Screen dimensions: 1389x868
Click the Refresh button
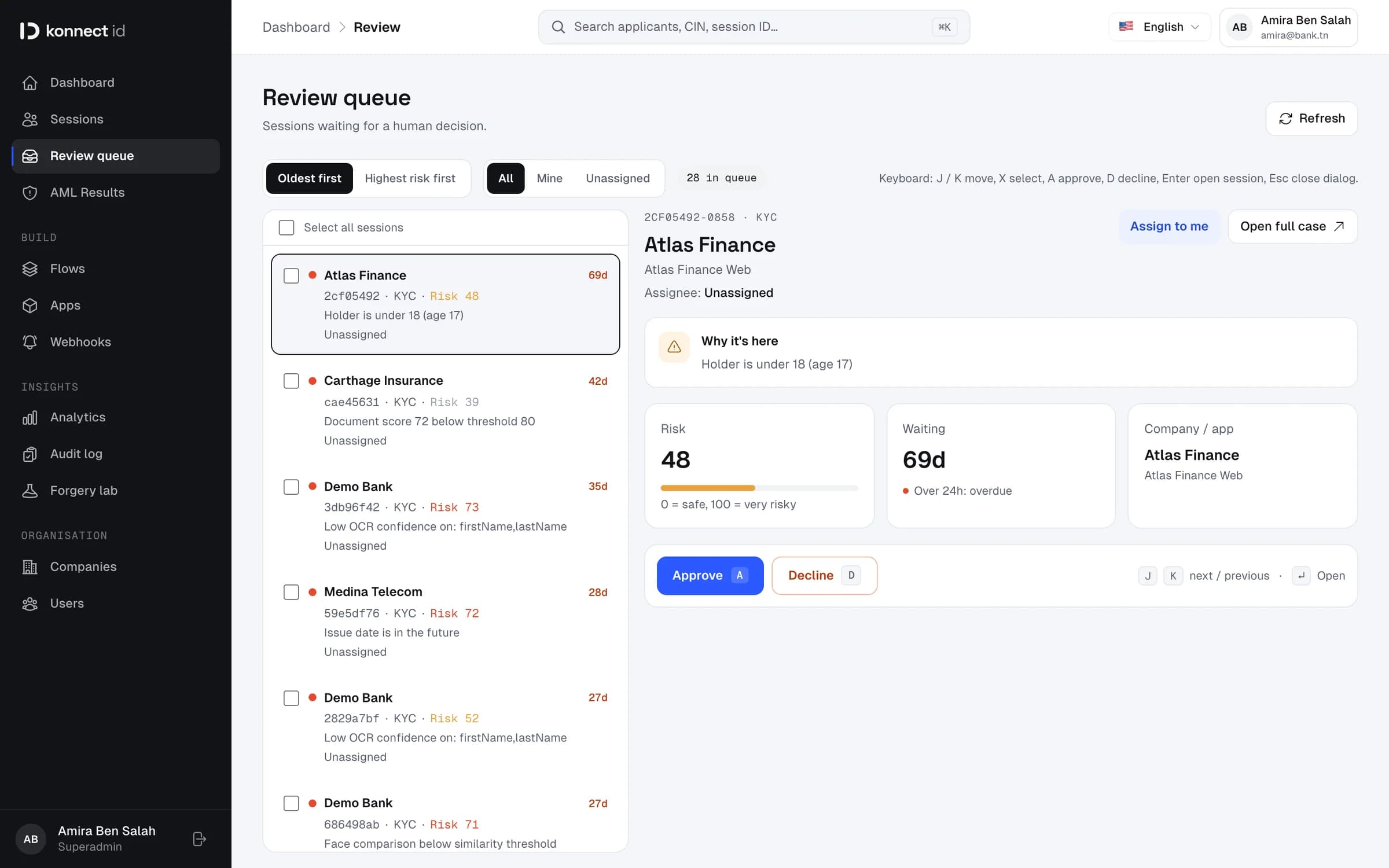click(x=1311, y=119)
